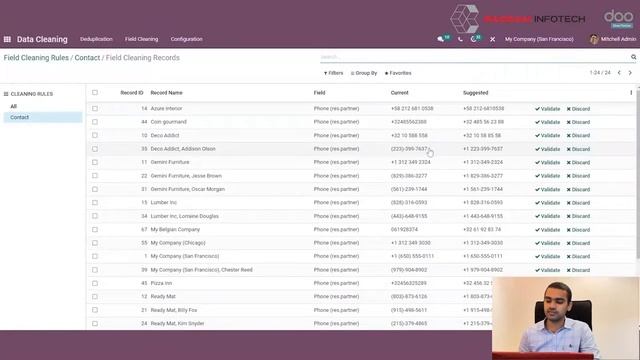Image resolution: width=640 pixels, height=360 pixels.
Task: Check the Ready Mat row checkbox
Action: point(95,297)
